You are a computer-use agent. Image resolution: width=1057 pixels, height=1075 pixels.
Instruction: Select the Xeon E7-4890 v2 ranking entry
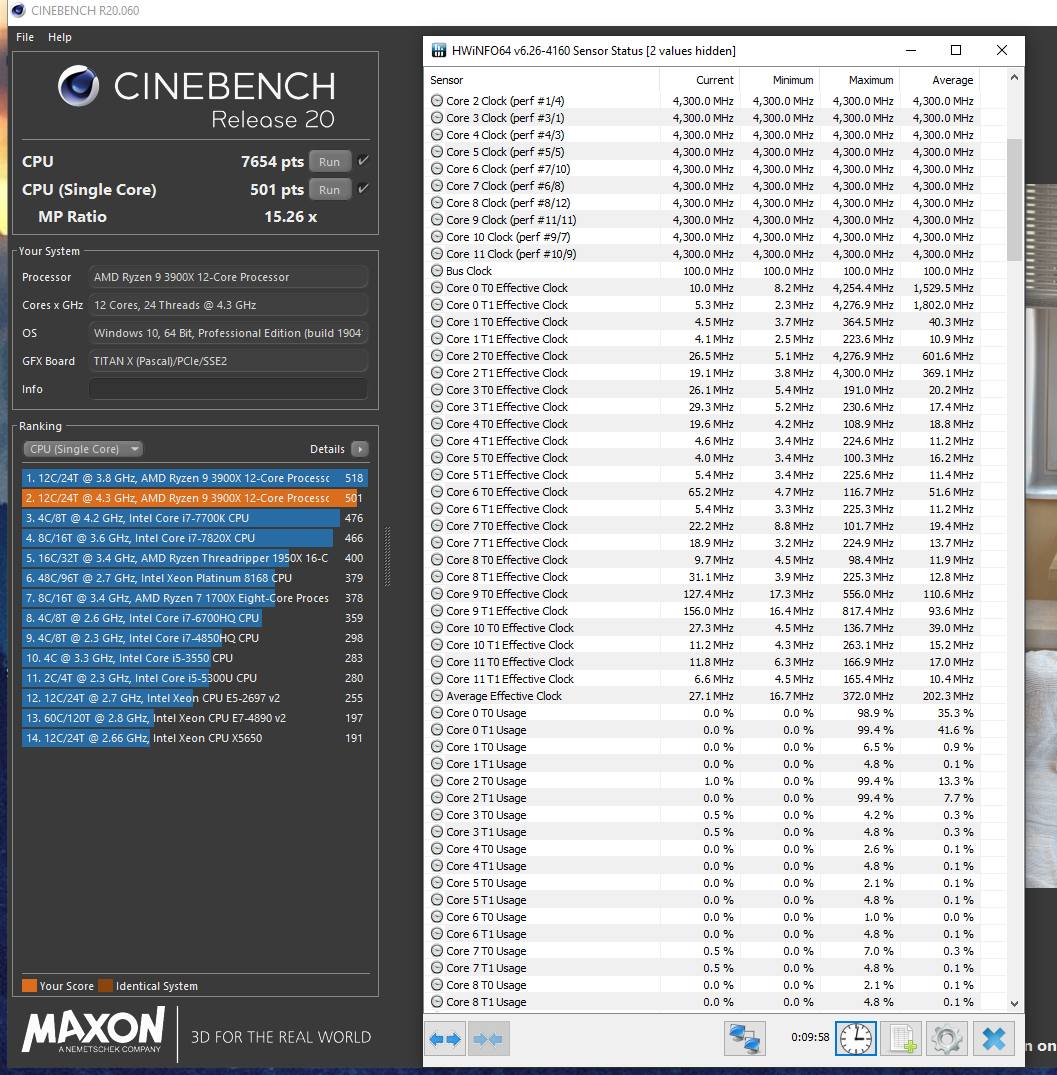tap(195, 718)
